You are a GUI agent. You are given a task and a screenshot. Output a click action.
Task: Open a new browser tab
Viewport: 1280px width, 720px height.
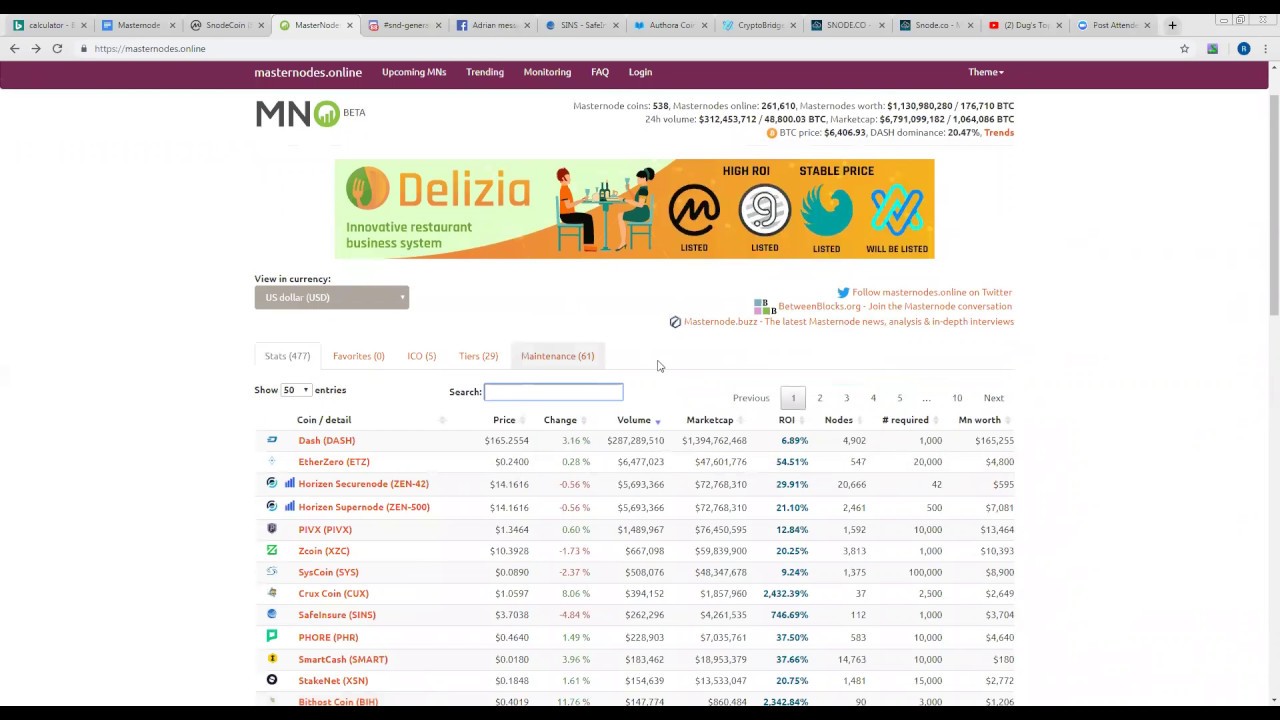(1172, 25)
